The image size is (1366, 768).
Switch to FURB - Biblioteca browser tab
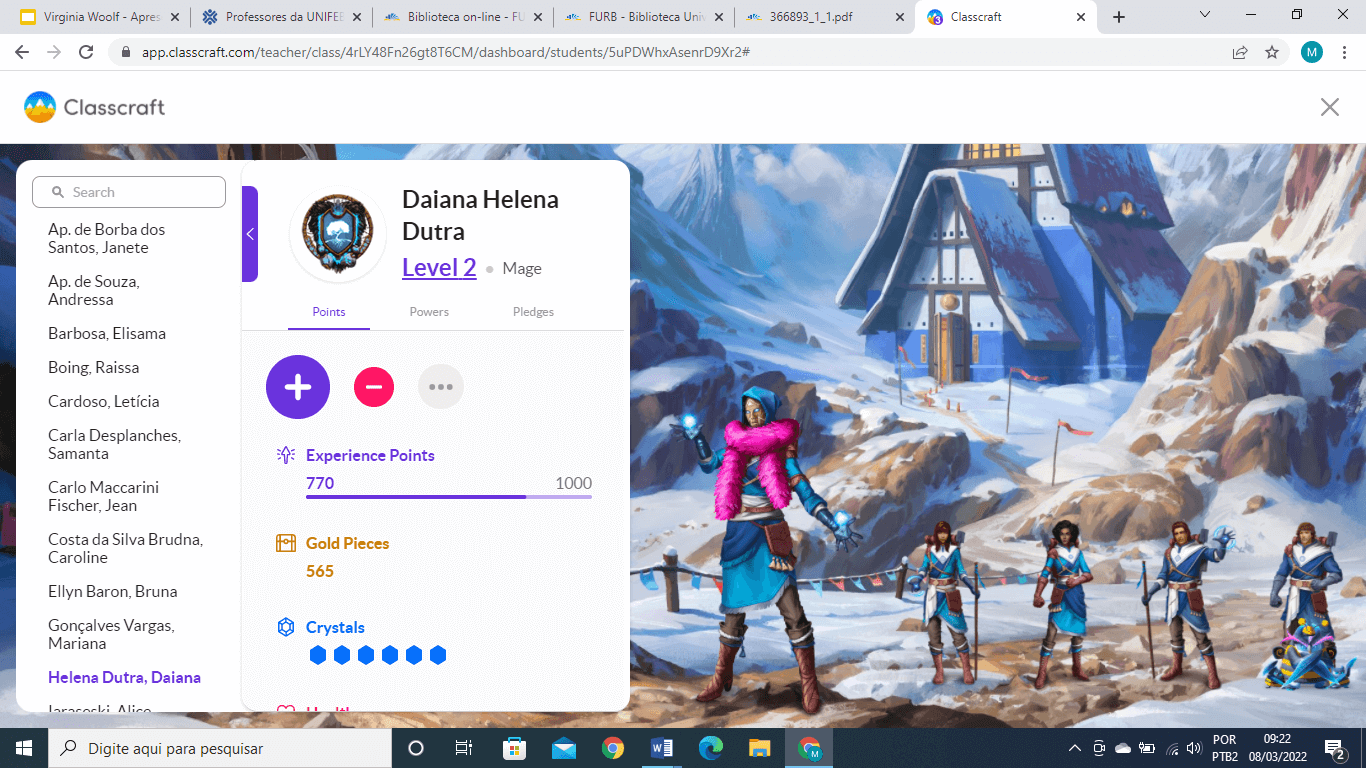644,17
